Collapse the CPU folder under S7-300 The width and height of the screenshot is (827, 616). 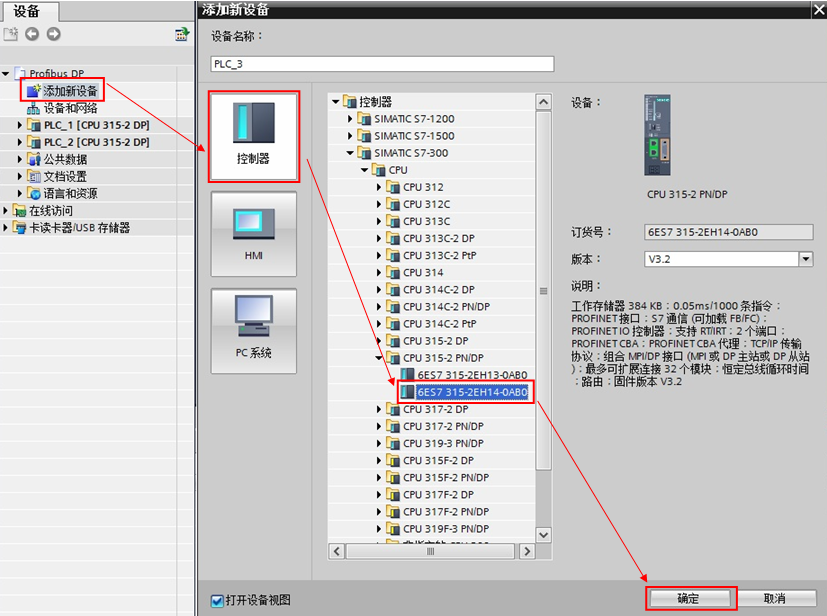pos(364,170)
